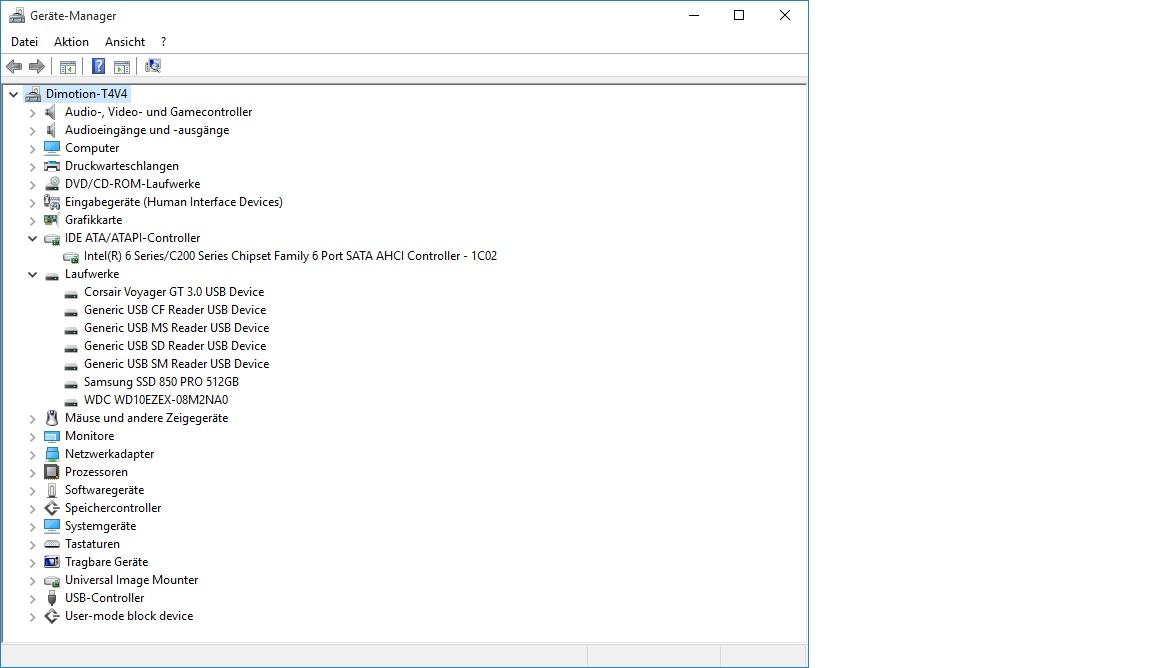Image resolution: width=1152 pixels, height=668 pixels.
Task: Click the Audioeingänge und -ausgänge speaker icon
Action: (50, 130)
